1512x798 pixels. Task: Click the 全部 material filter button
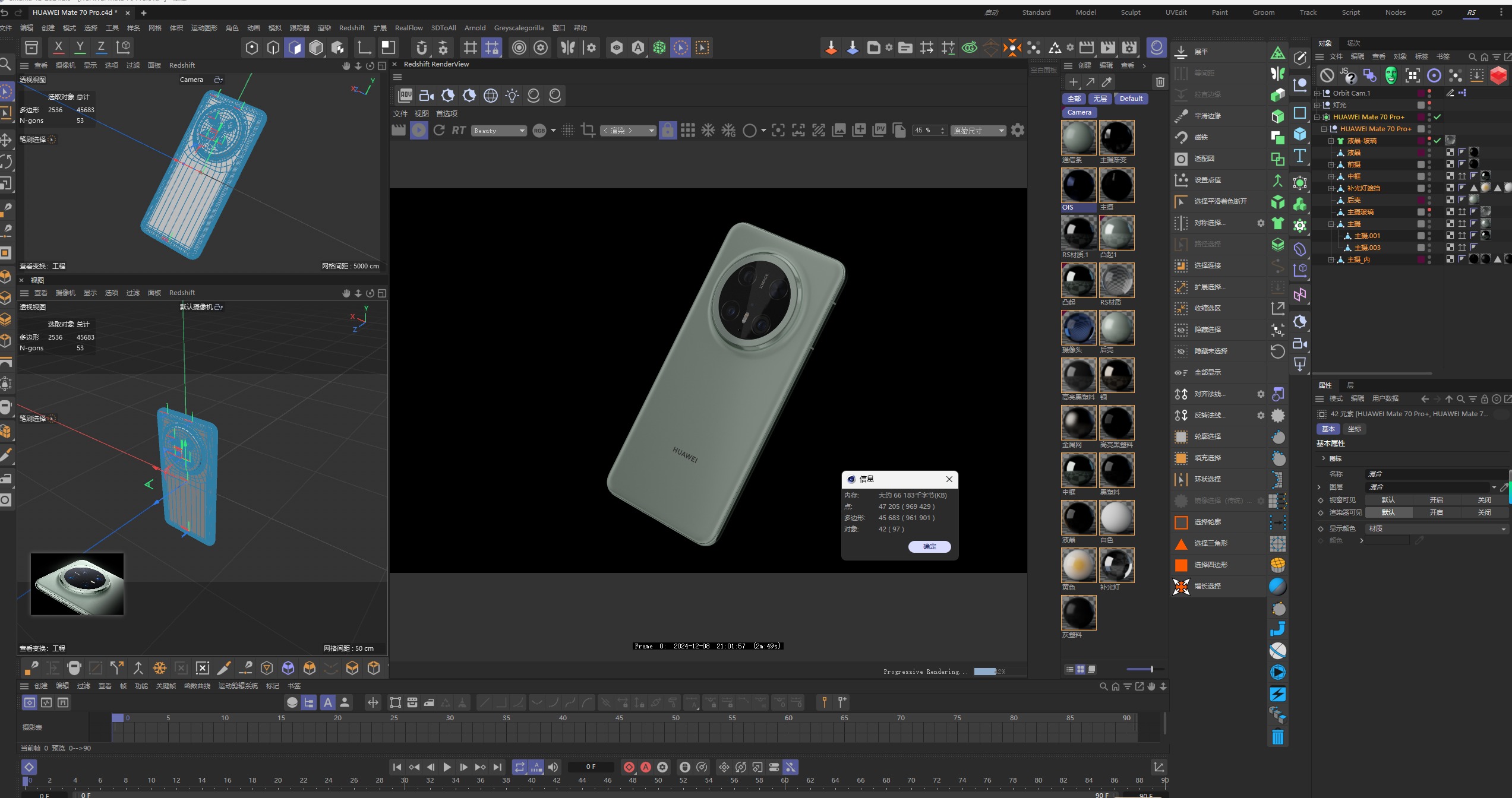[x=1074, y=99]
